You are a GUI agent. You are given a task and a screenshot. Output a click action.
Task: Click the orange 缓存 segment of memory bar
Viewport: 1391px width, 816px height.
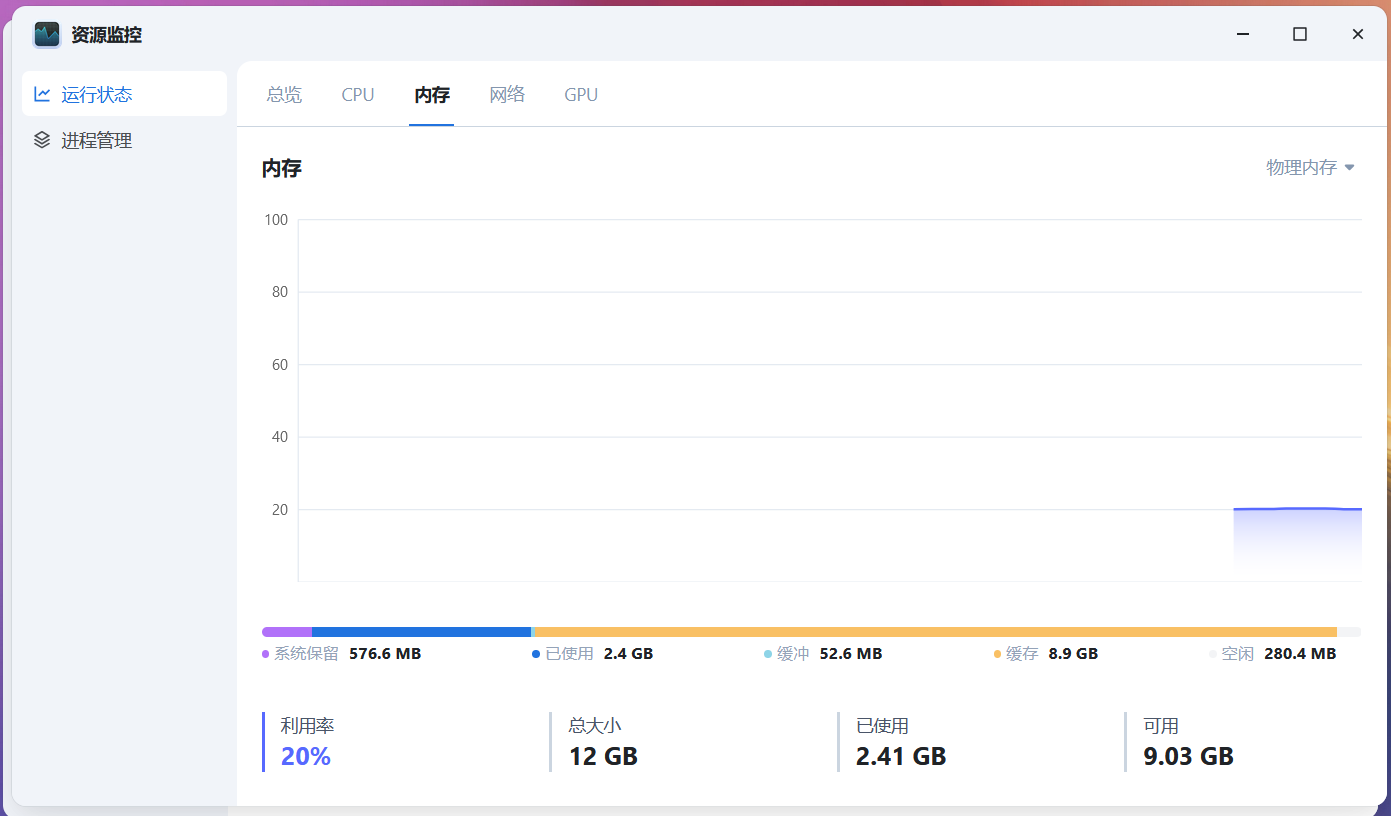[x=936, y=632]
